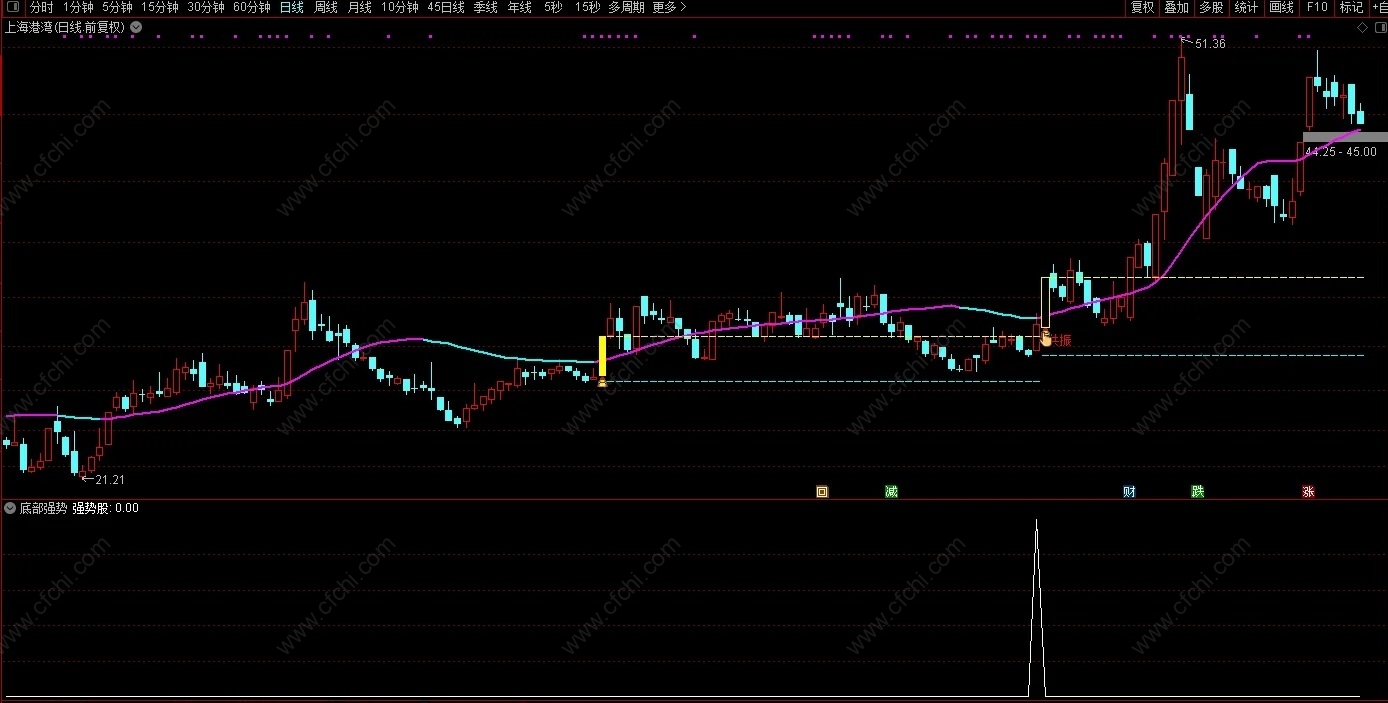Select the 45日线 period
The width and height of the screenshot is (1388, 703).
(x=445, y=7)
